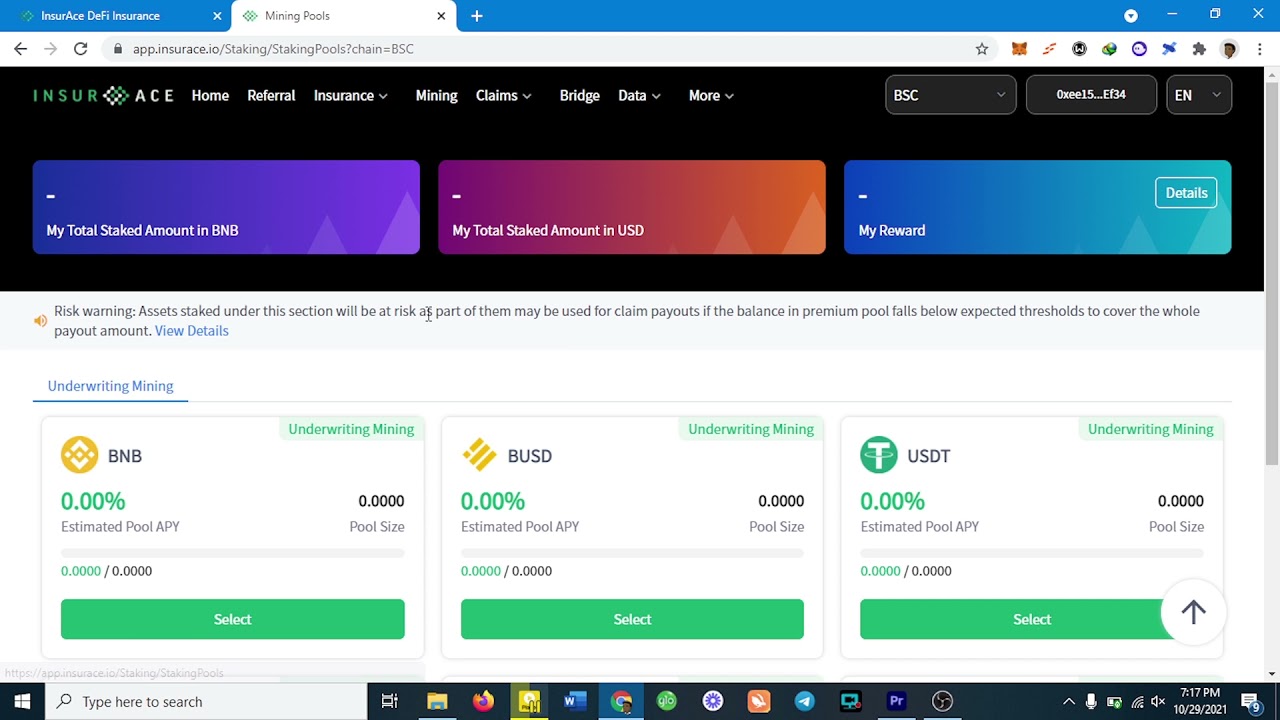Click the blue satellite extension icon

coord(1169,49)
